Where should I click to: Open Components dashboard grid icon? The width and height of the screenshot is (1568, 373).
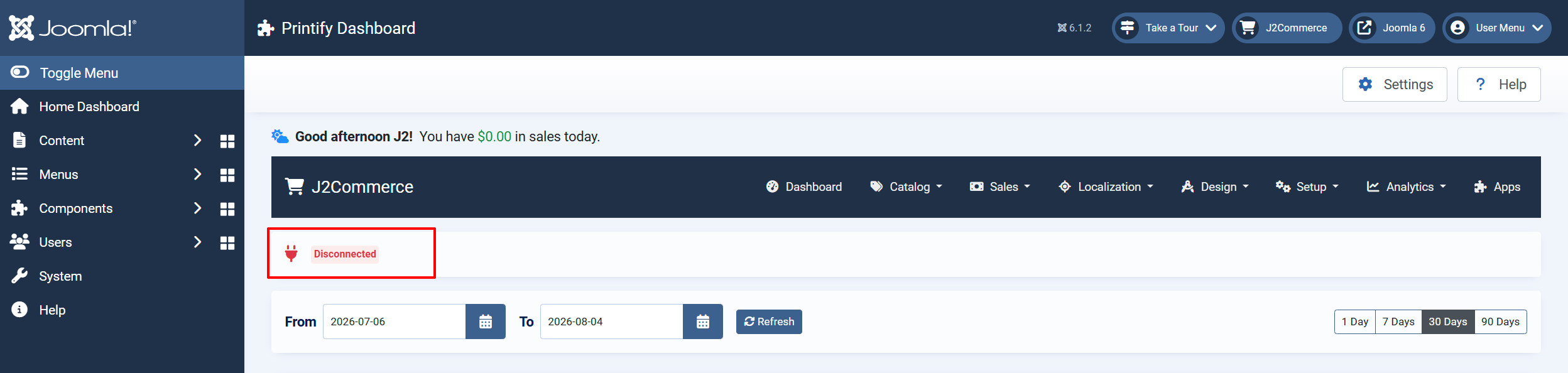pyautogui.click(x=227, y=208)
